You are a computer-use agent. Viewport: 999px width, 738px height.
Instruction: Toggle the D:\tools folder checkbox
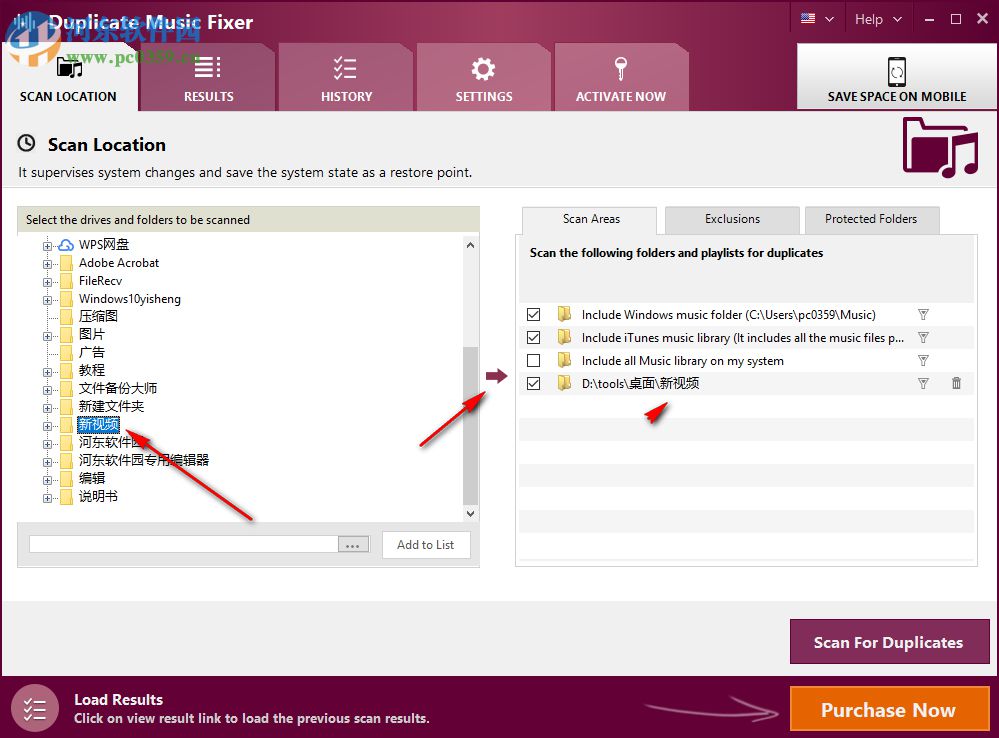point(534,383)
